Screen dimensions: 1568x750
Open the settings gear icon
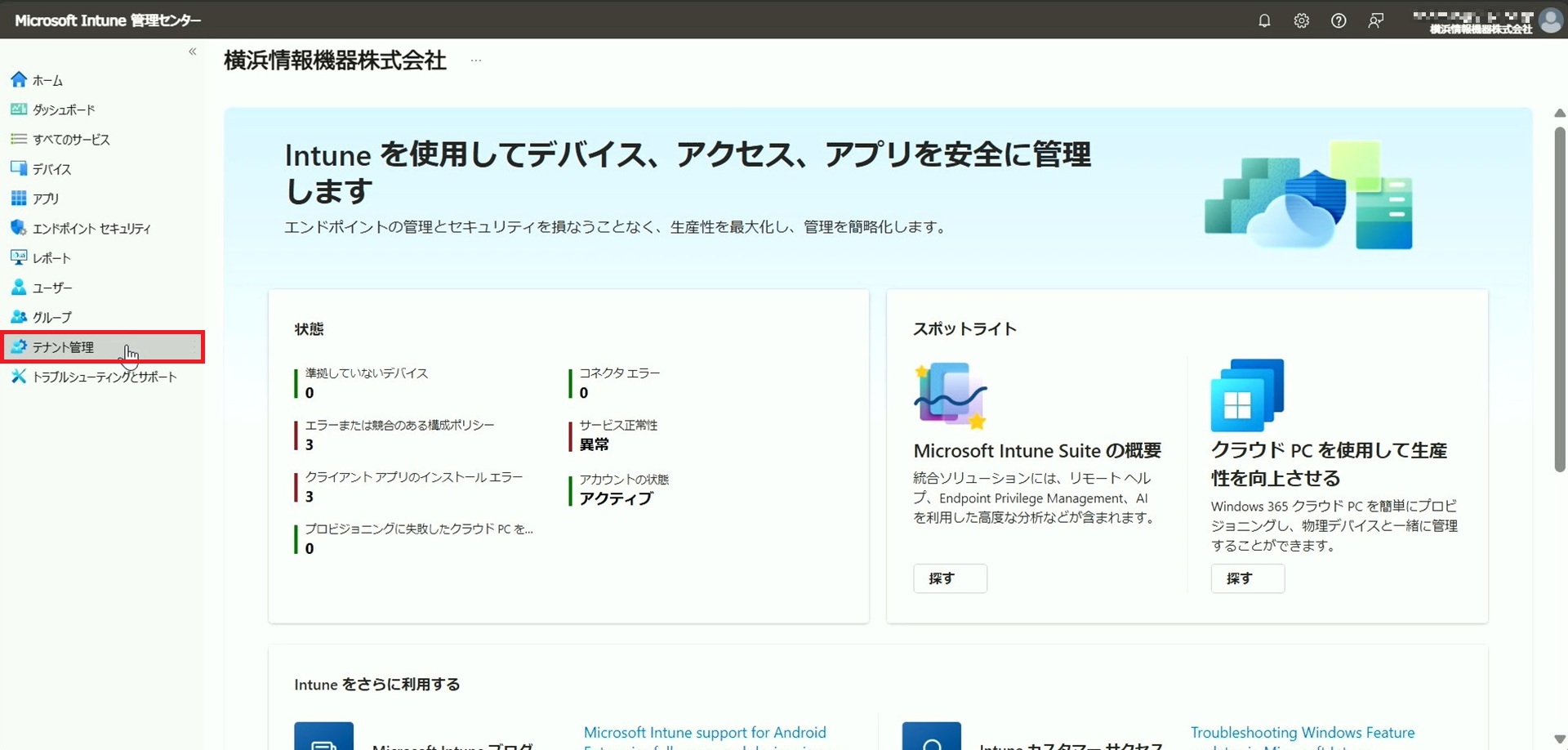click(1301, 20)
